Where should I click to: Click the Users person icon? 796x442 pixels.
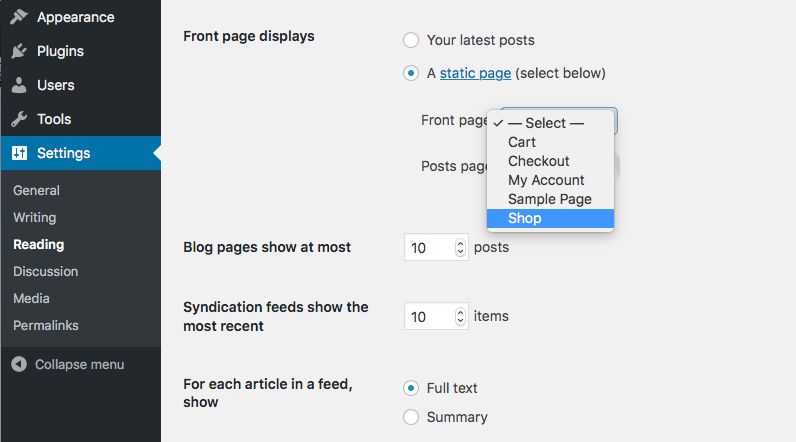(19, 85)
